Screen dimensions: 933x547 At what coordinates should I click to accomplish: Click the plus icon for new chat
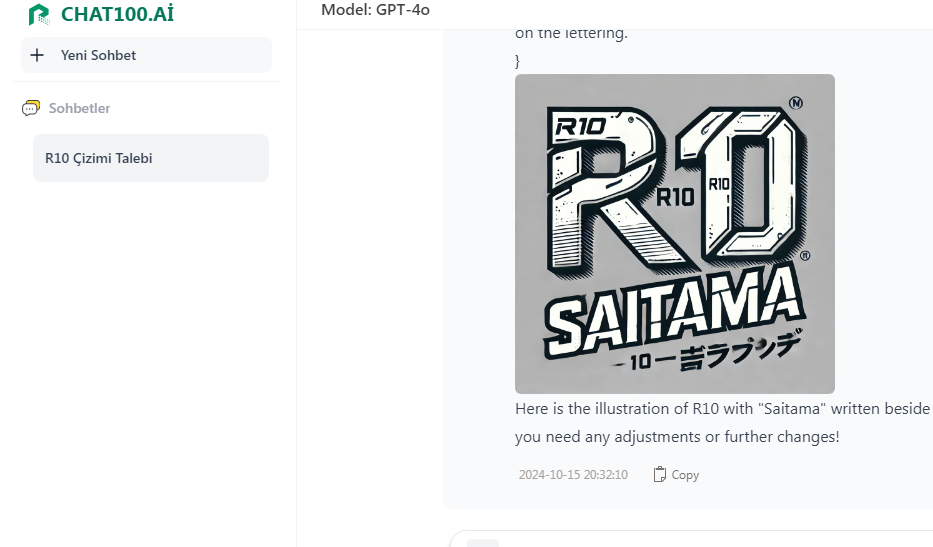(x=37, y=55)
